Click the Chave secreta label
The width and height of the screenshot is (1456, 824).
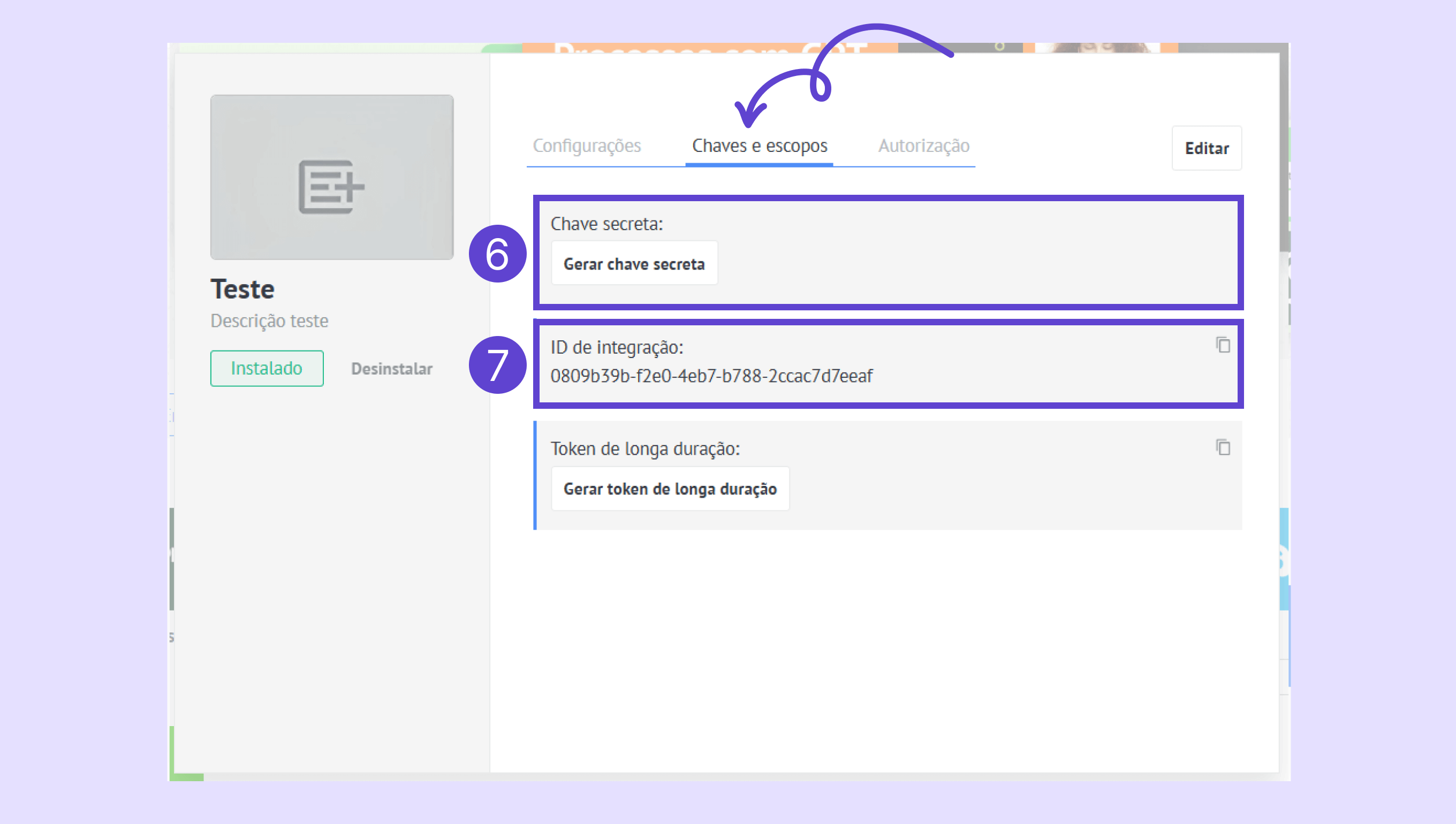606,224
